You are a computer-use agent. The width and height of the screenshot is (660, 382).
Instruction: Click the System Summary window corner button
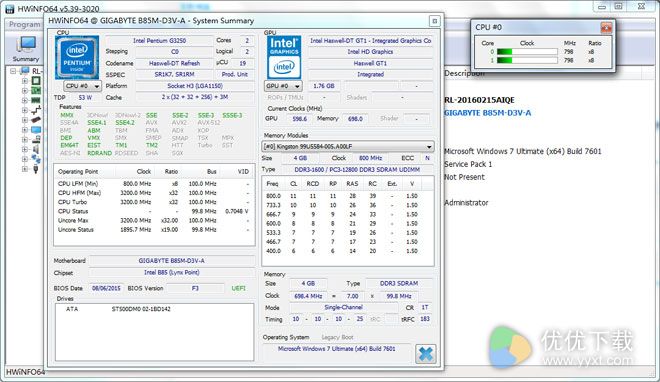click(x=435, y=21)
